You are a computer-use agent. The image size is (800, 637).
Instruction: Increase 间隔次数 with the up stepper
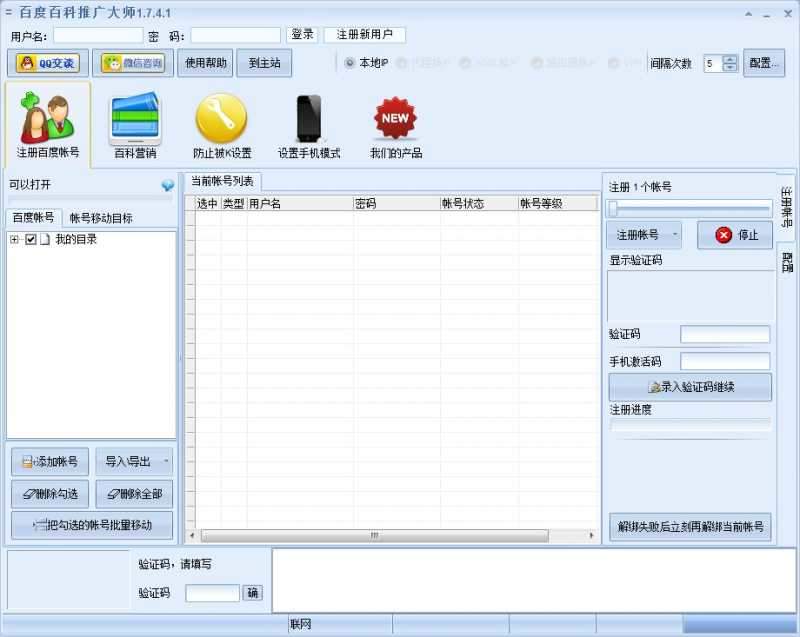tap(731, 57)
